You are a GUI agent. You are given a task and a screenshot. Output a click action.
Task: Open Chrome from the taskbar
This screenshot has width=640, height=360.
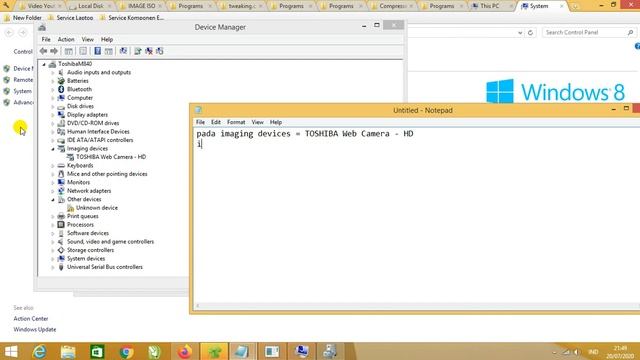127,351
